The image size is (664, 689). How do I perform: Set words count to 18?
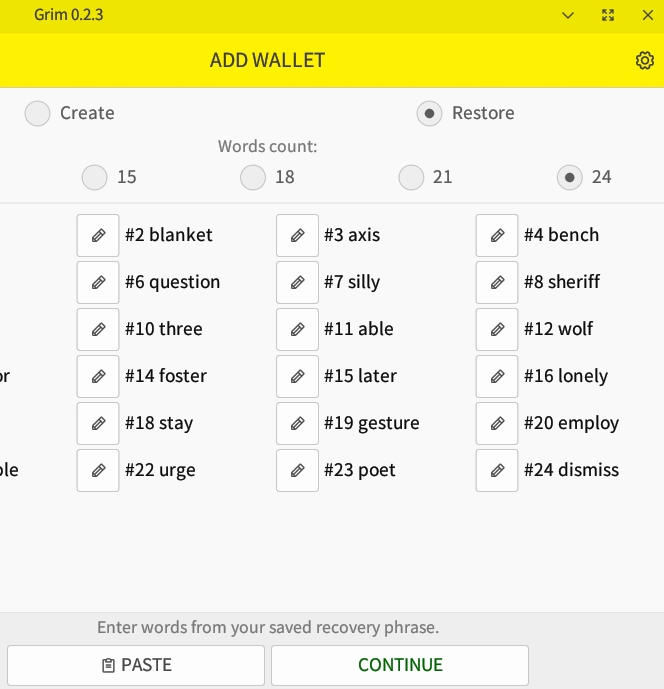253,178
